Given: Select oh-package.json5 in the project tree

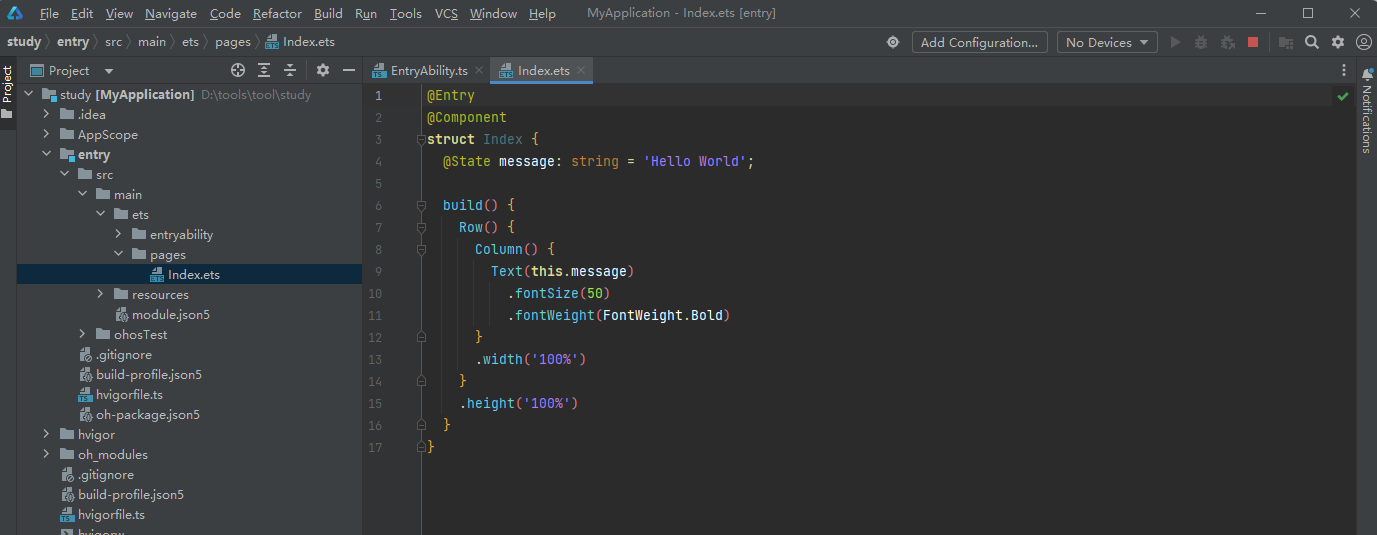Looking at the screenshot, I should pos(148,414).
